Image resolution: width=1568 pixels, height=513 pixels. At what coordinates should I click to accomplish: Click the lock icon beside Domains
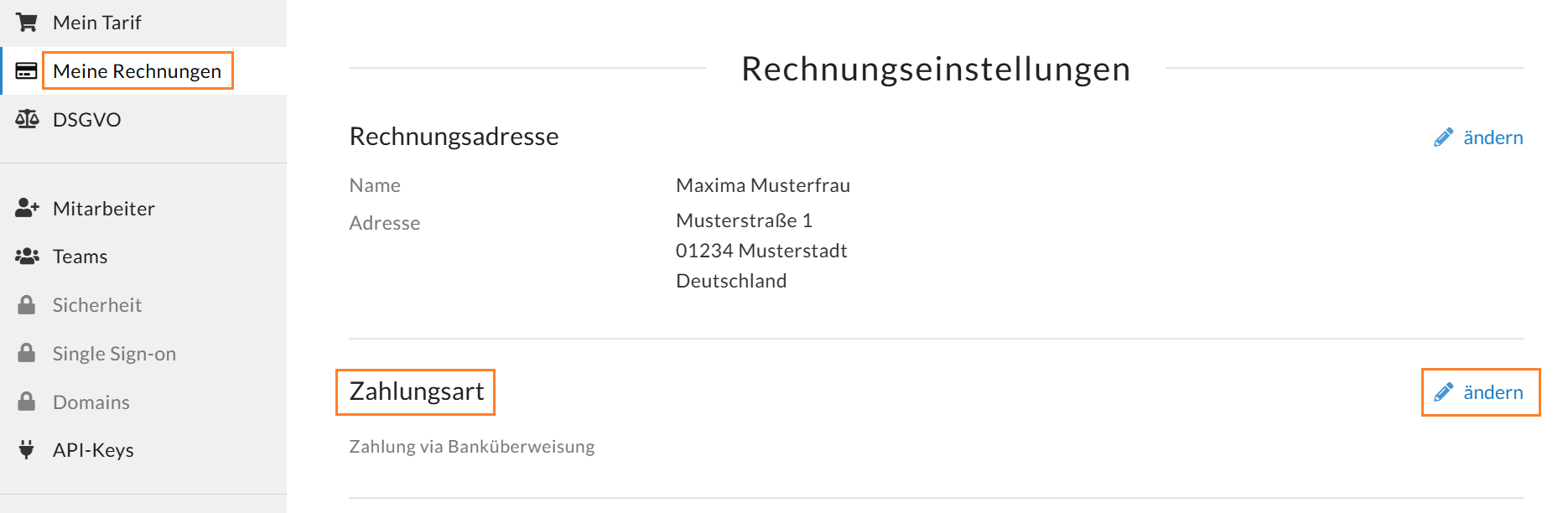tap(27, 402)
